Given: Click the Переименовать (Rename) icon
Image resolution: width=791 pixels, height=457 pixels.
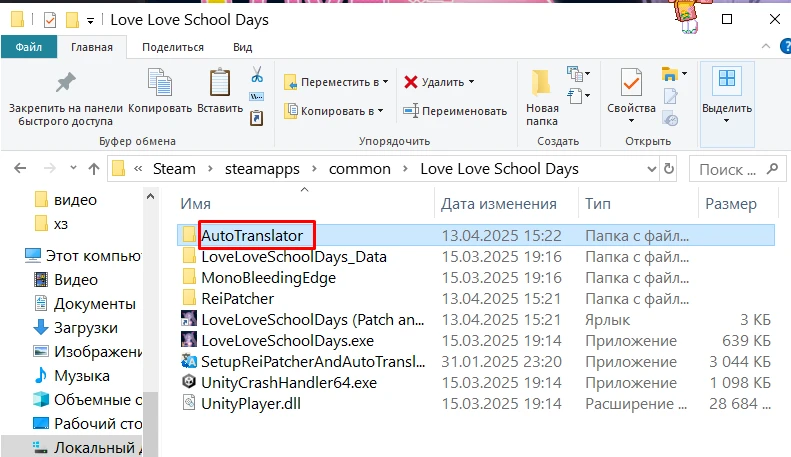Looking at the screenshot, I should click(411, 110).
